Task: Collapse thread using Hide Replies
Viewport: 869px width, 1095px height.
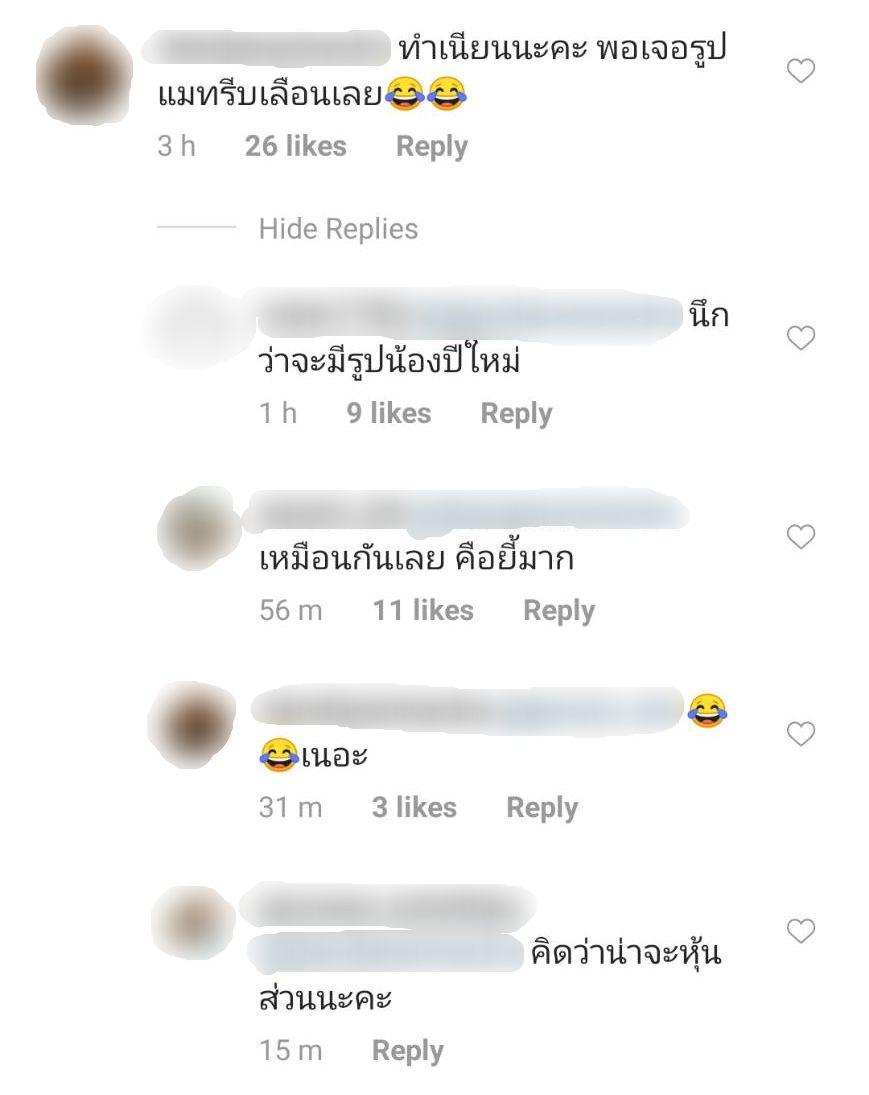Action: (x=338, y=229)
